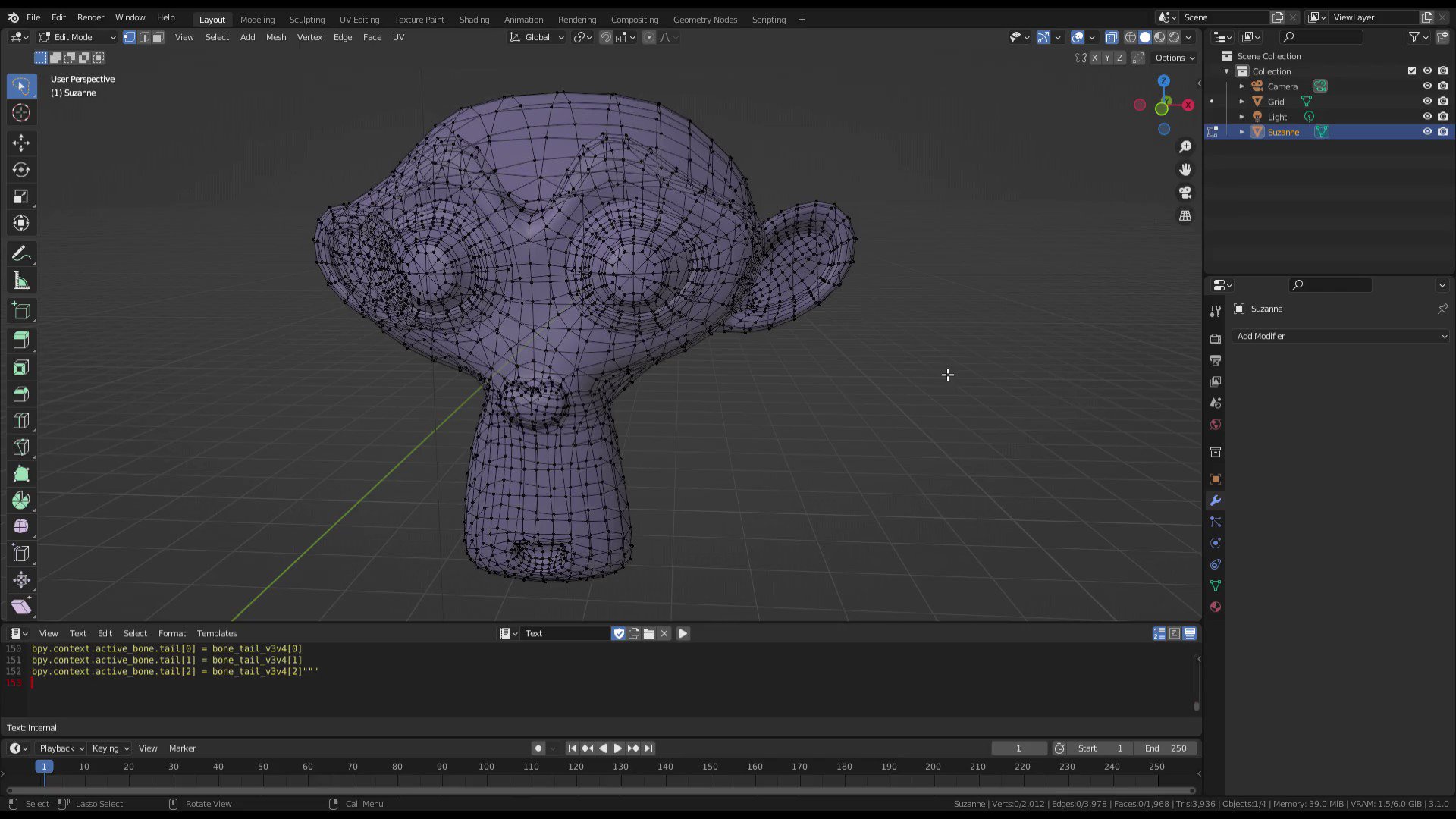Open the Material properties tab icon
This screenshot has height=819, width=1456.
(x=1216, y=607)
